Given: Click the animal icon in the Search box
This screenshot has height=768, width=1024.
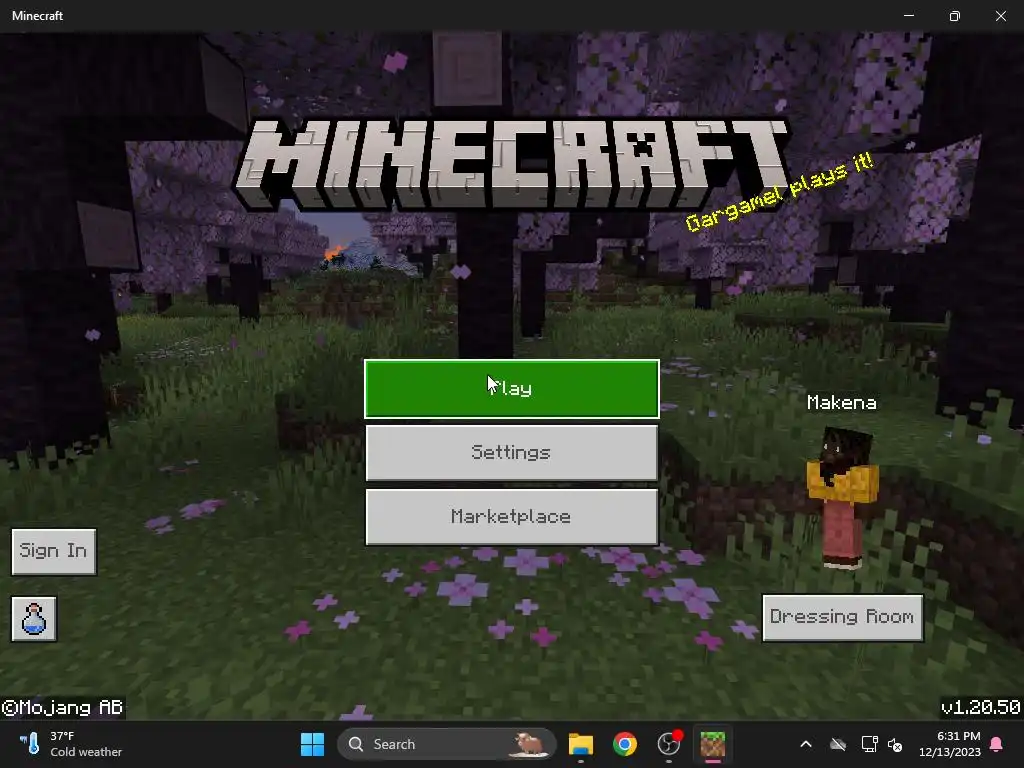Looking at the screenshot, I should pos(529,744).
